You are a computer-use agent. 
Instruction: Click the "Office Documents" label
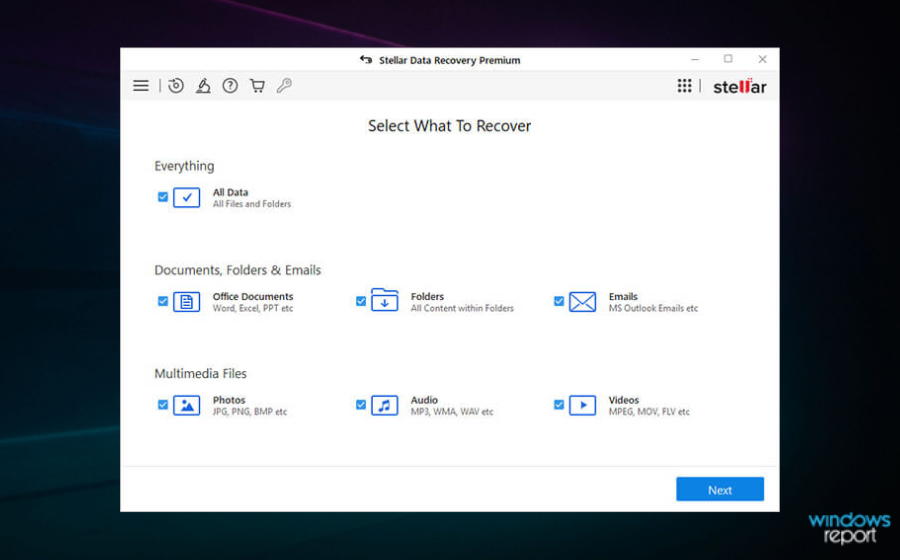pyautogui.click(x=253, y=297)
